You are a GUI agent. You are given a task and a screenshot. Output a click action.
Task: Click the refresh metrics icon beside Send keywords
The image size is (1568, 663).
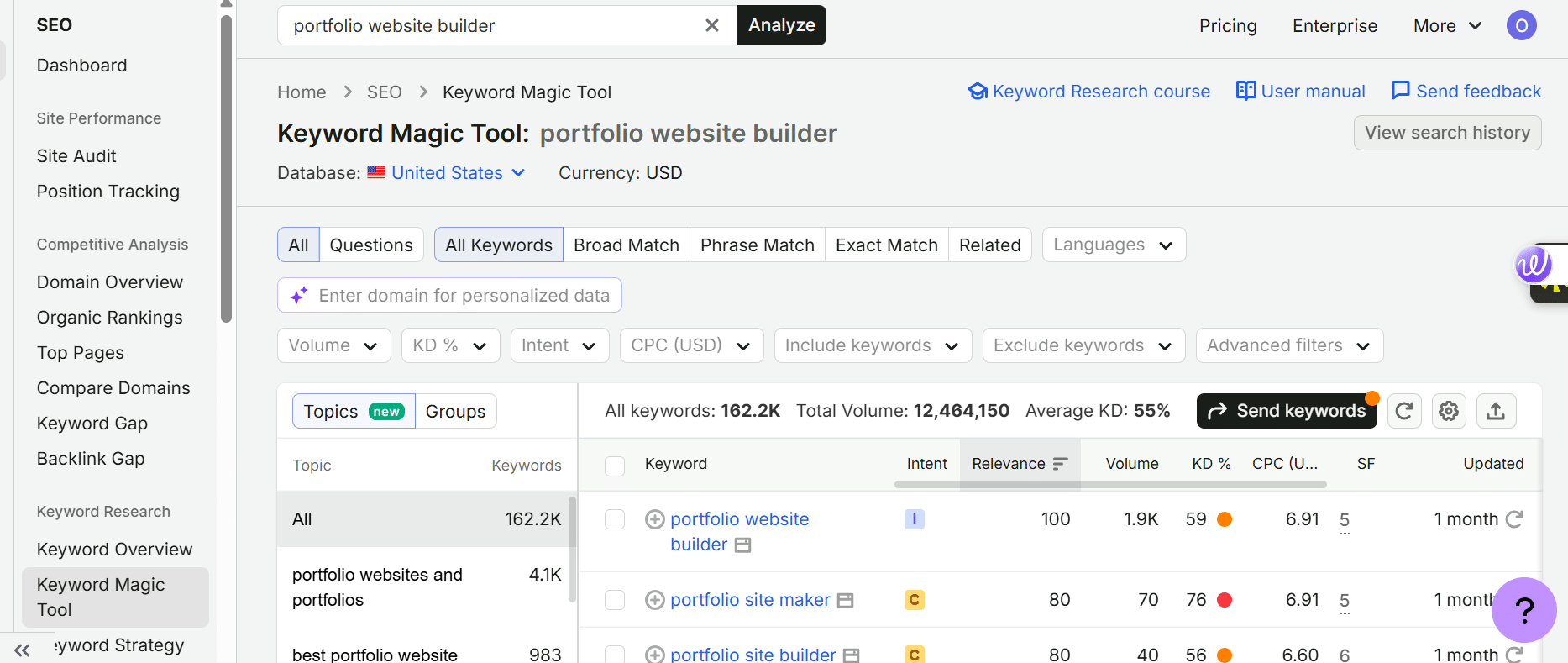point(1403,411)
